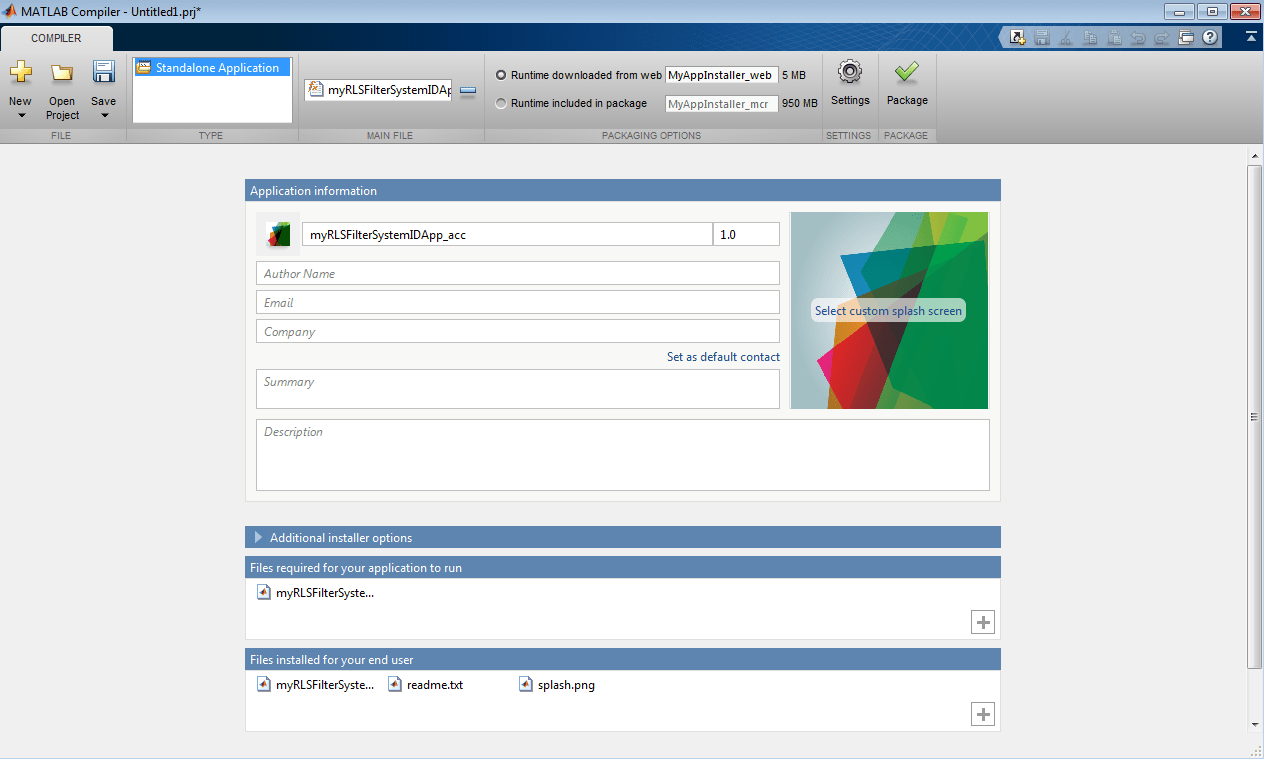1264x759 pixels.
Task: Click Select custom splash screen
Action: pyautogui.click(x=888, y=311)
